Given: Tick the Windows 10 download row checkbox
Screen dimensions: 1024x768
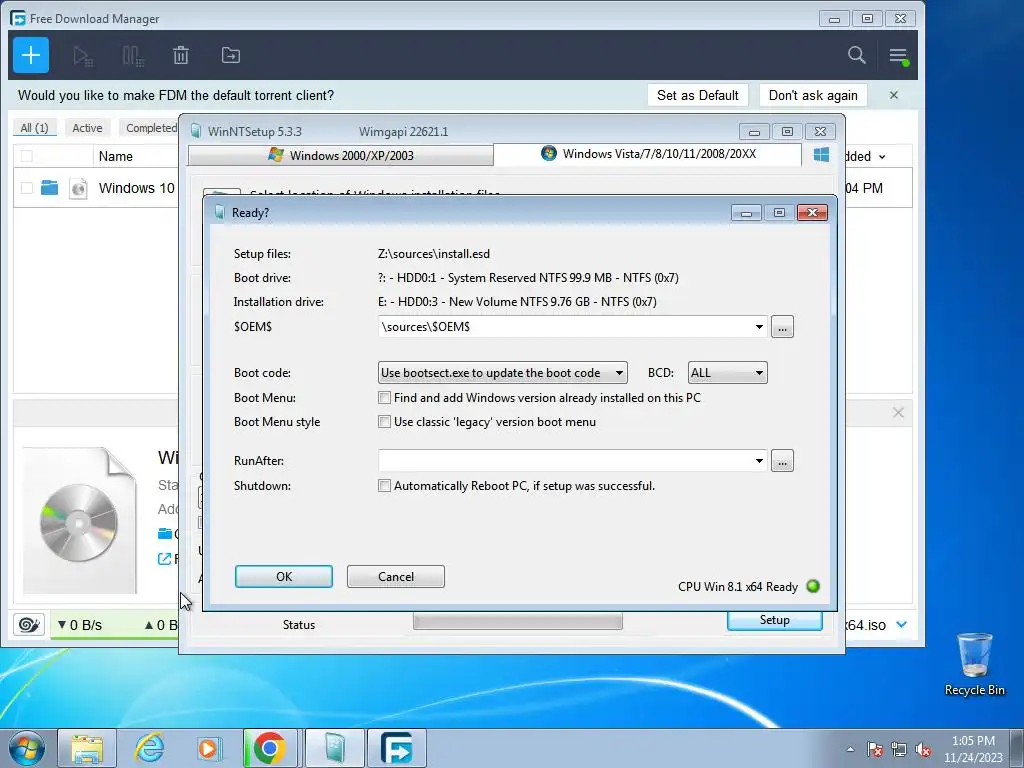Looking at the screenshot, I should (x=27, y=188).
